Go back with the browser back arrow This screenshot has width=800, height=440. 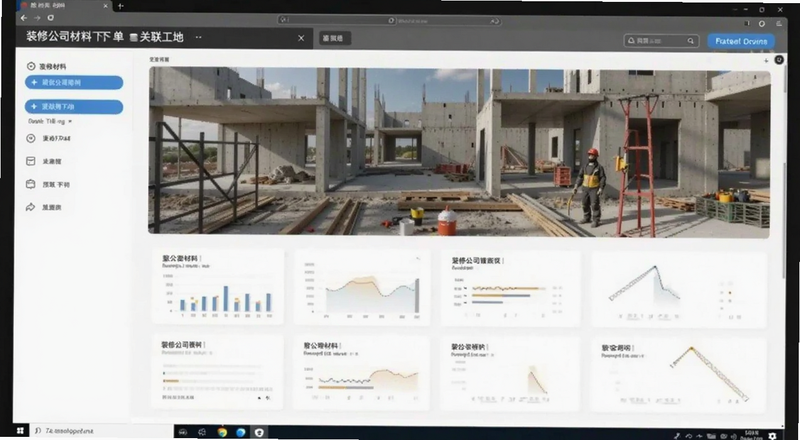(24, 18)
